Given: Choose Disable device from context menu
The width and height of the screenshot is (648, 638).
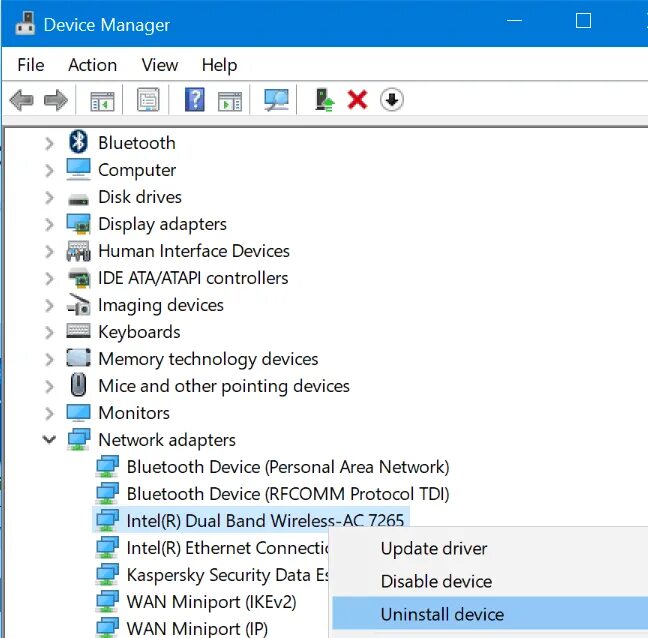Looking at the screenshot, I should tap(436, 581).
